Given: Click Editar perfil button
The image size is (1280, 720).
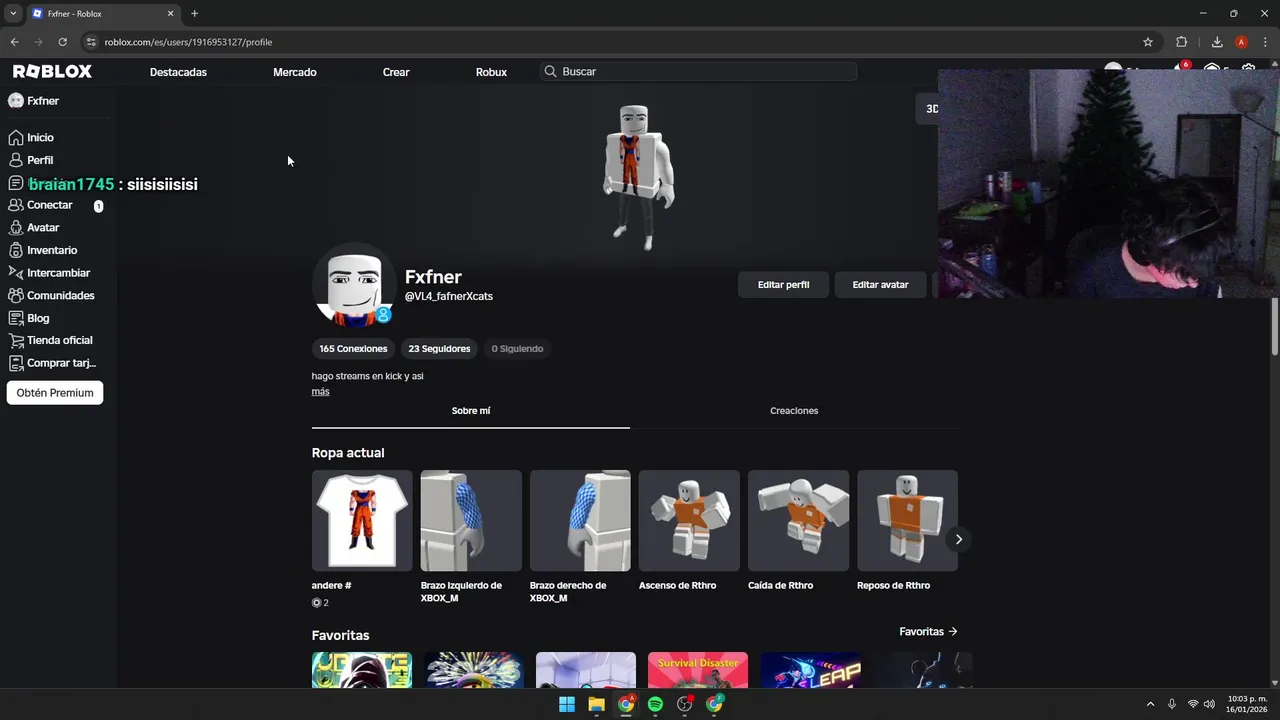Looking at the screenshot, I should (783, 285).
